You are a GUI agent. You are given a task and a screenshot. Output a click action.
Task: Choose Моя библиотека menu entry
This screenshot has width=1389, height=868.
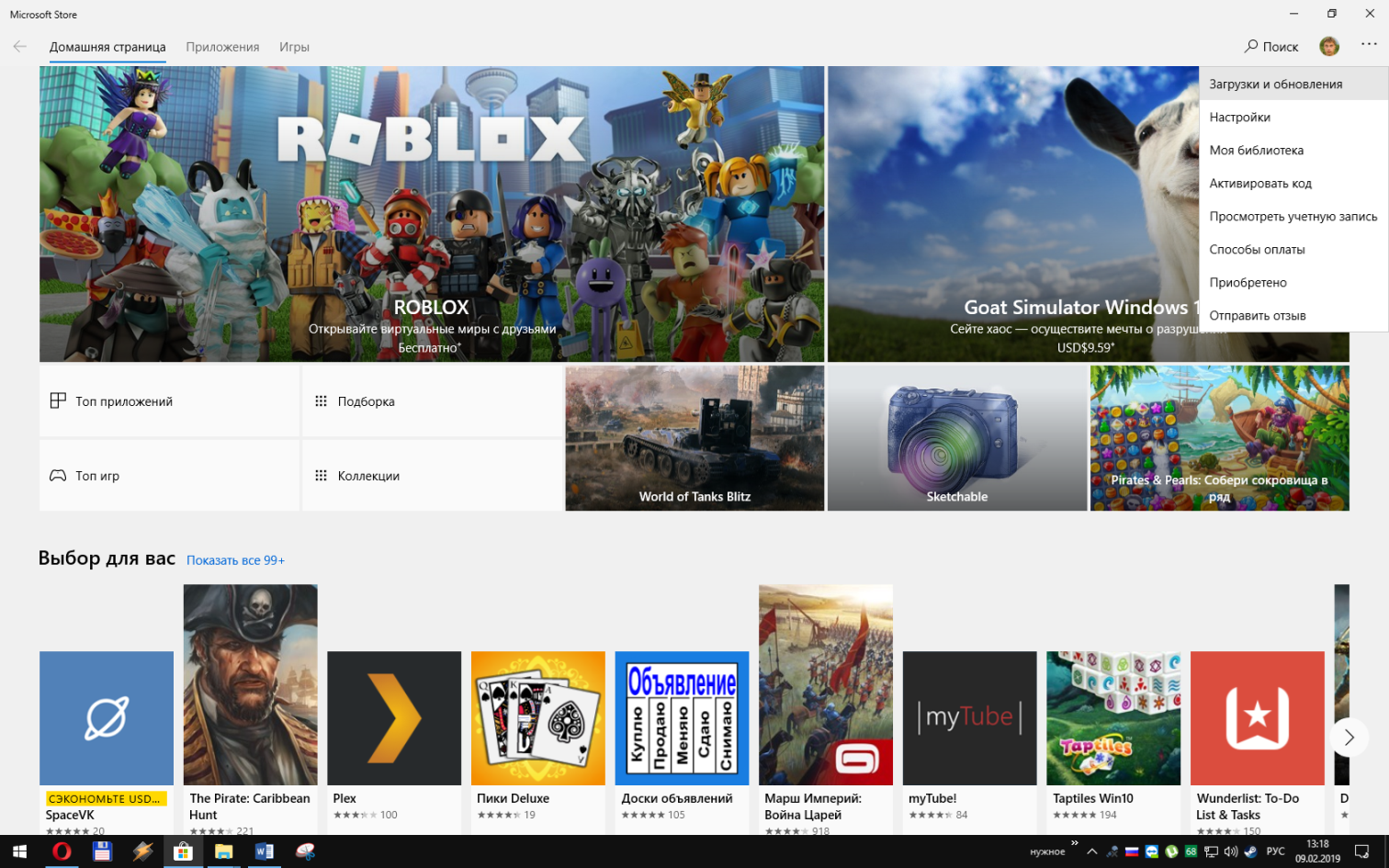[1293, 150]
